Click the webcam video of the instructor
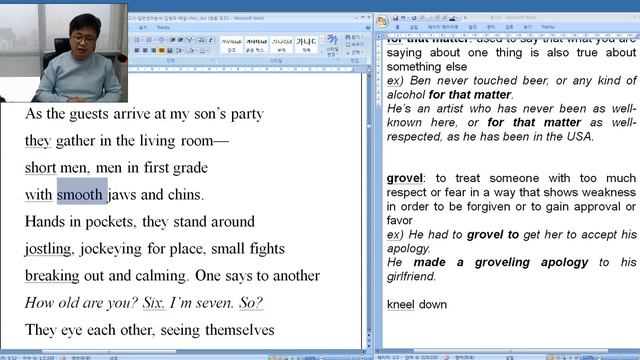640x360 pixels. click(x=64, y=53)
